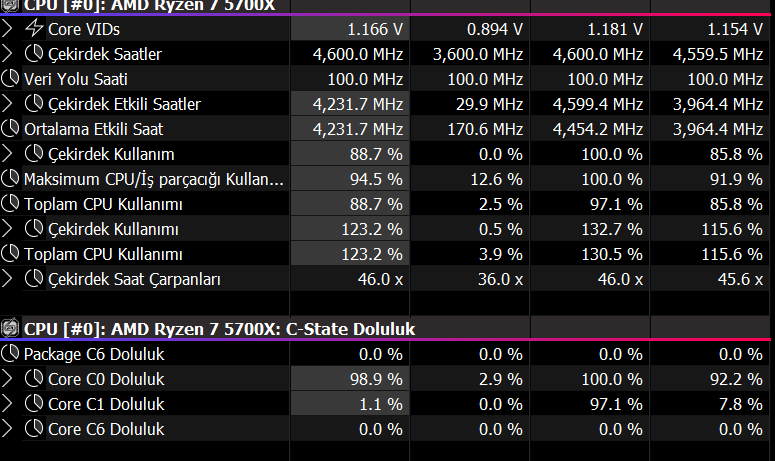This screenshot has height=461, width=775.
Task: Select the 'Core C1 Doluluk' label
Action: coord(106,404)
